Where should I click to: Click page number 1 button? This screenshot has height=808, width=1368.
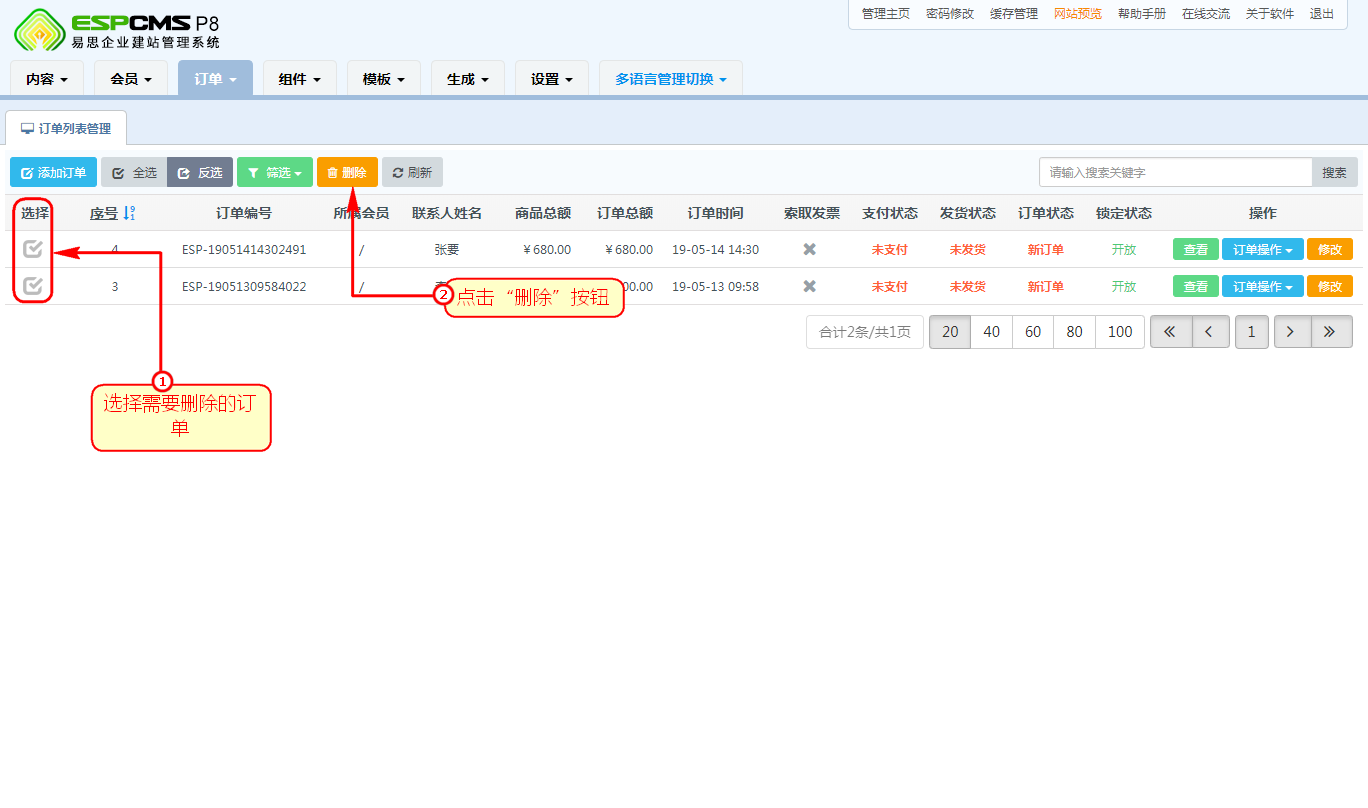1251,332
